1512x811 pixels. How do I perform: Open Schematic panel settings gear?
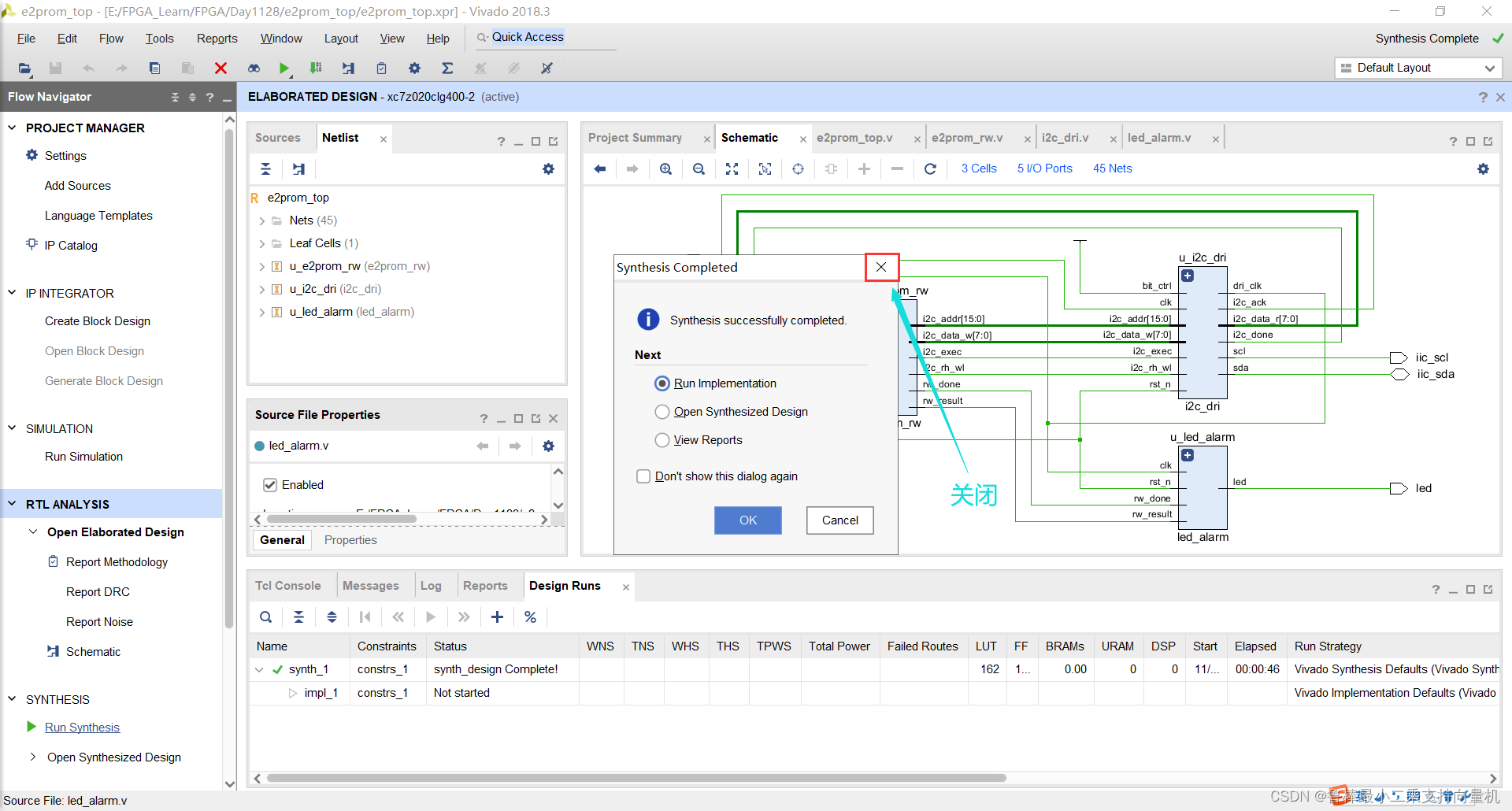1483,168
